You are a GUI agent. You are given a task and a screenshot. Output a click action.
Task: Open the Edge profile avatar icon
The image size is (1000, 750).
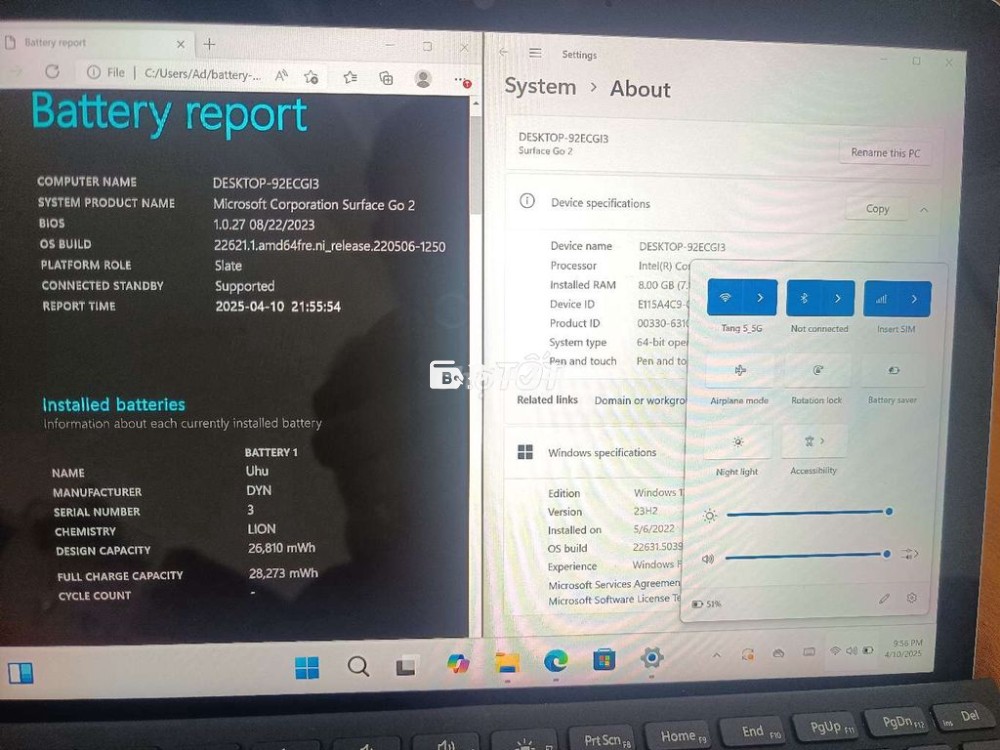[x=422, y=78]
